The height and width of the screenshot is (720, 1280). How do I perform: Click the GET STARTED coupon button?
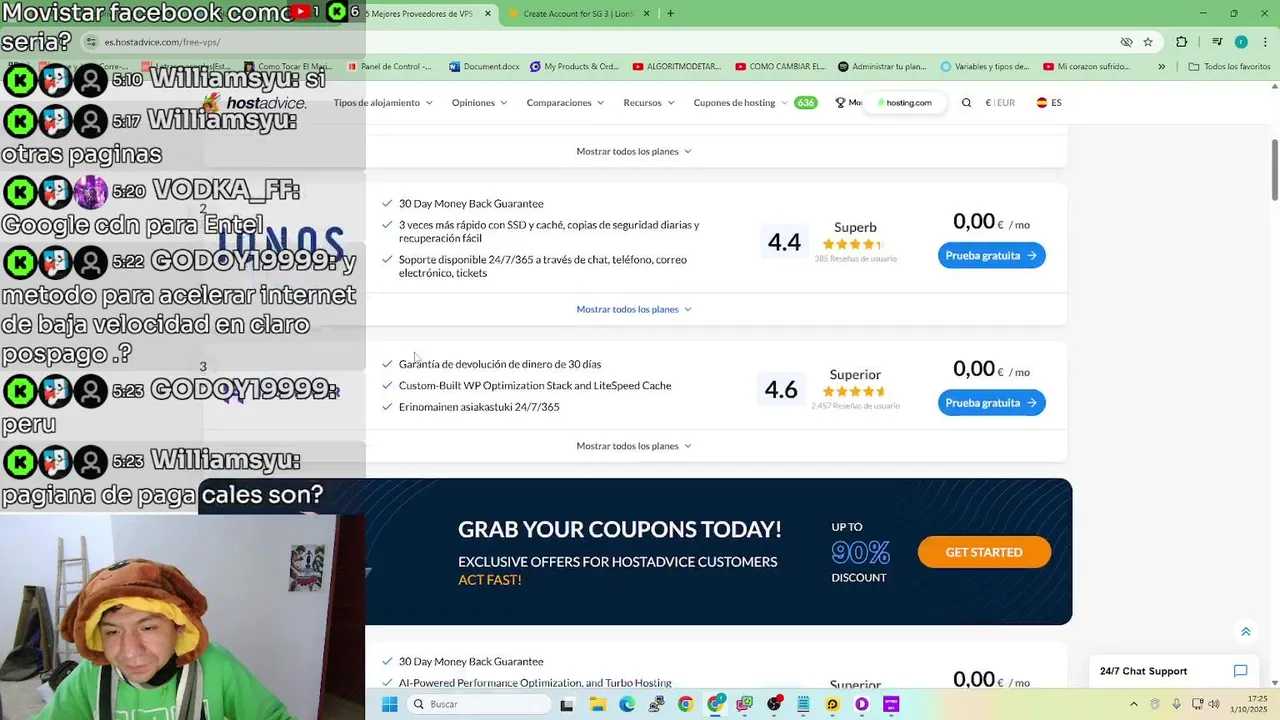click(x=984, y=552)
